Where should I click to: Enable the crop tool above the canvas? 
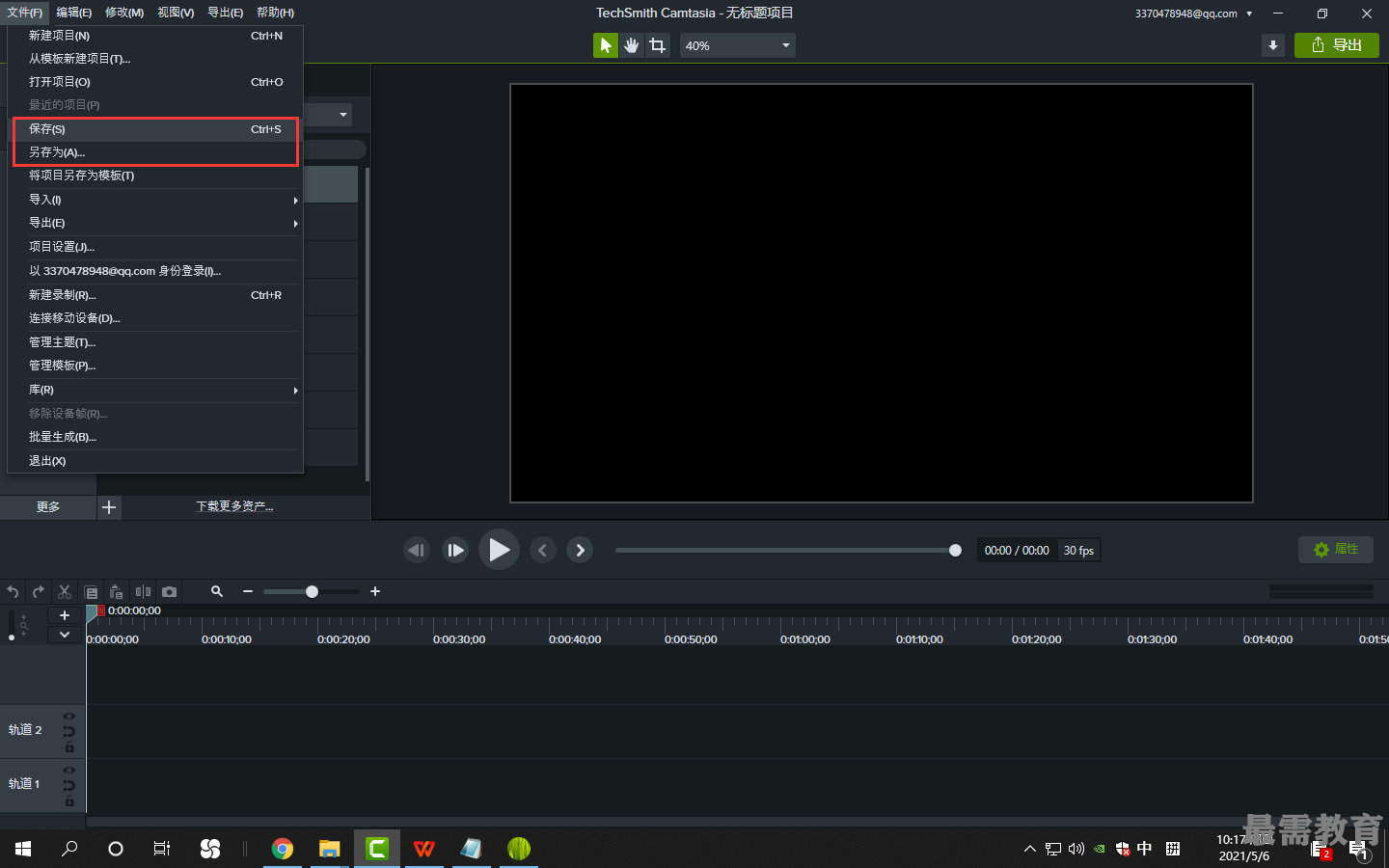click(x=658, y=45)
